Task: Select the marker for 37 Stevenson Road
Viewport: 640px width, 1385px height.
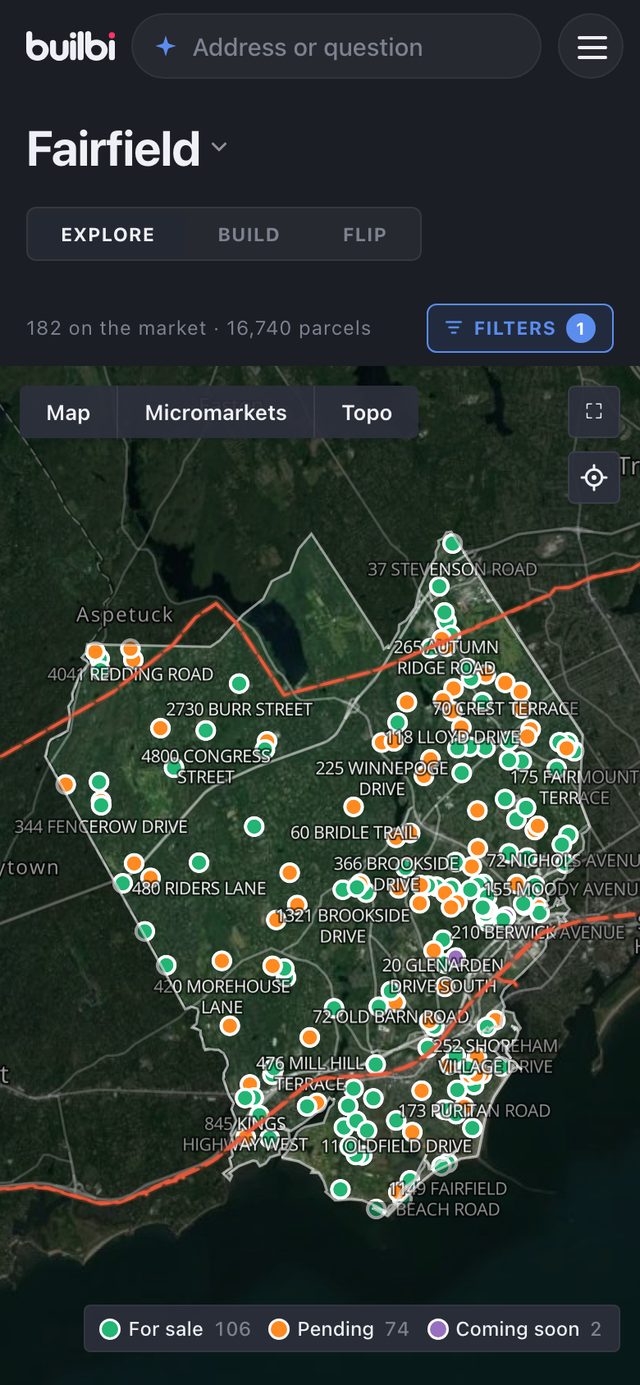Action: click(x=452, y=544)
